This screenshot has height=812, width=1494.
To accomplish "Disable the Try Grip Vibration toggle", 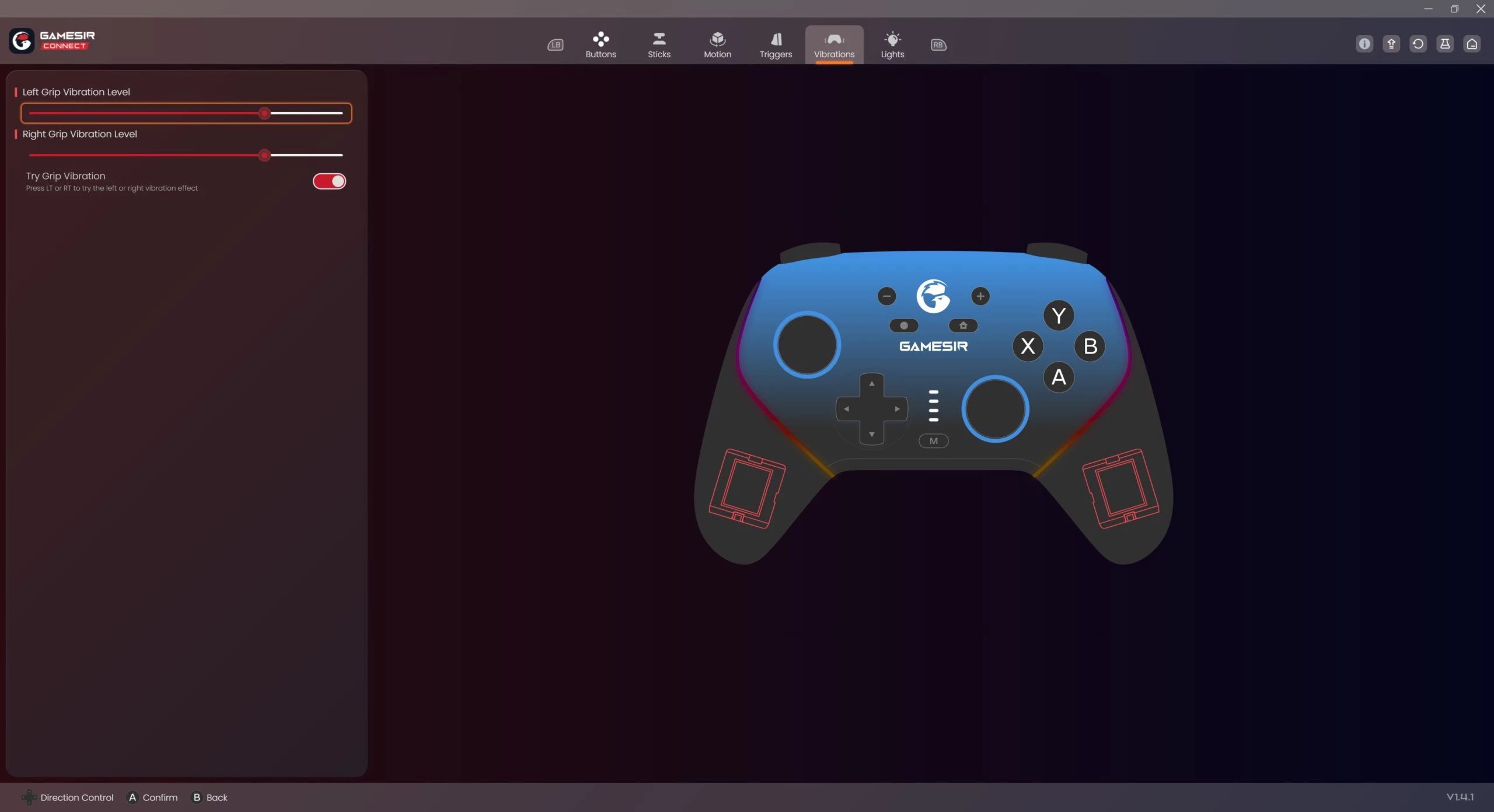I will [329, 181].
